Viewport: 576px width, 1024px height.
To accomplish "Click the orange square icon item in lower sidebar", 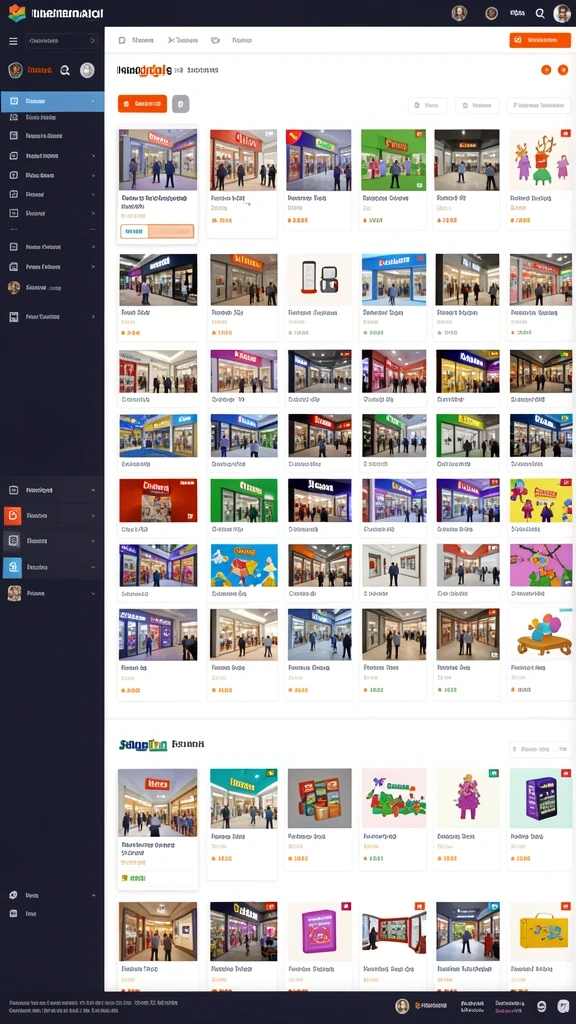I will tap(13, 515).
